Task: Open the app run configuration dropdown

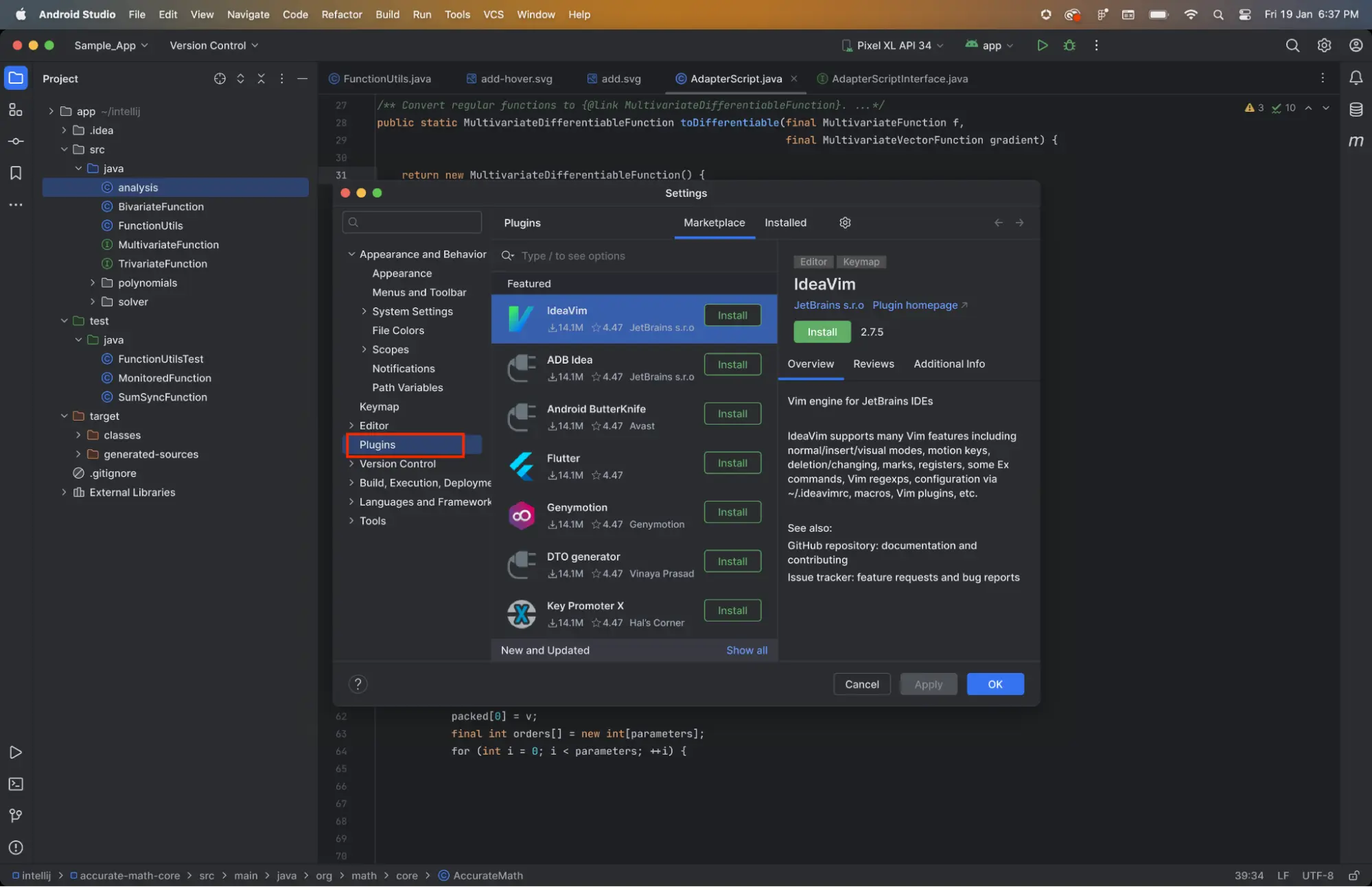Action: [989, 45]
